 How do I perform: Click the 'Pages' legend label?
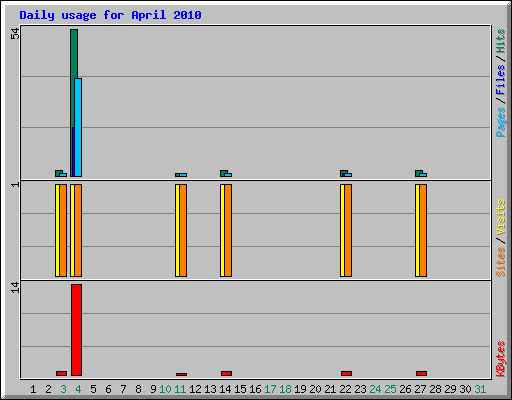tap(501, 121)
